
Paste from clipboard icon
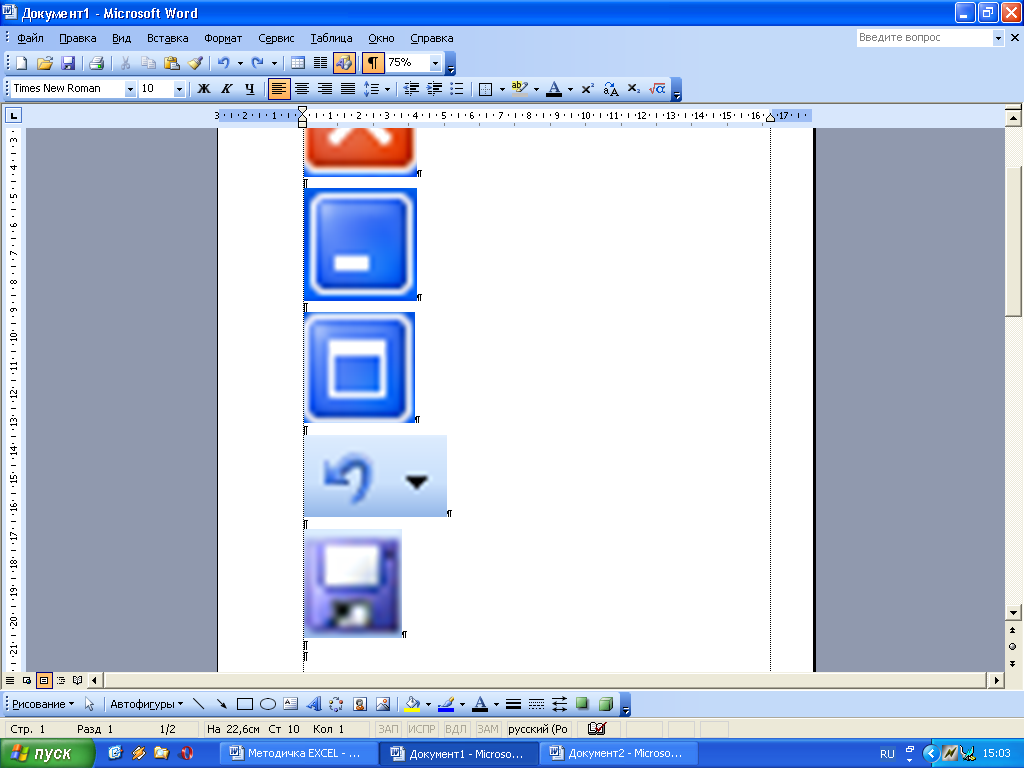[x=171, y=63]
